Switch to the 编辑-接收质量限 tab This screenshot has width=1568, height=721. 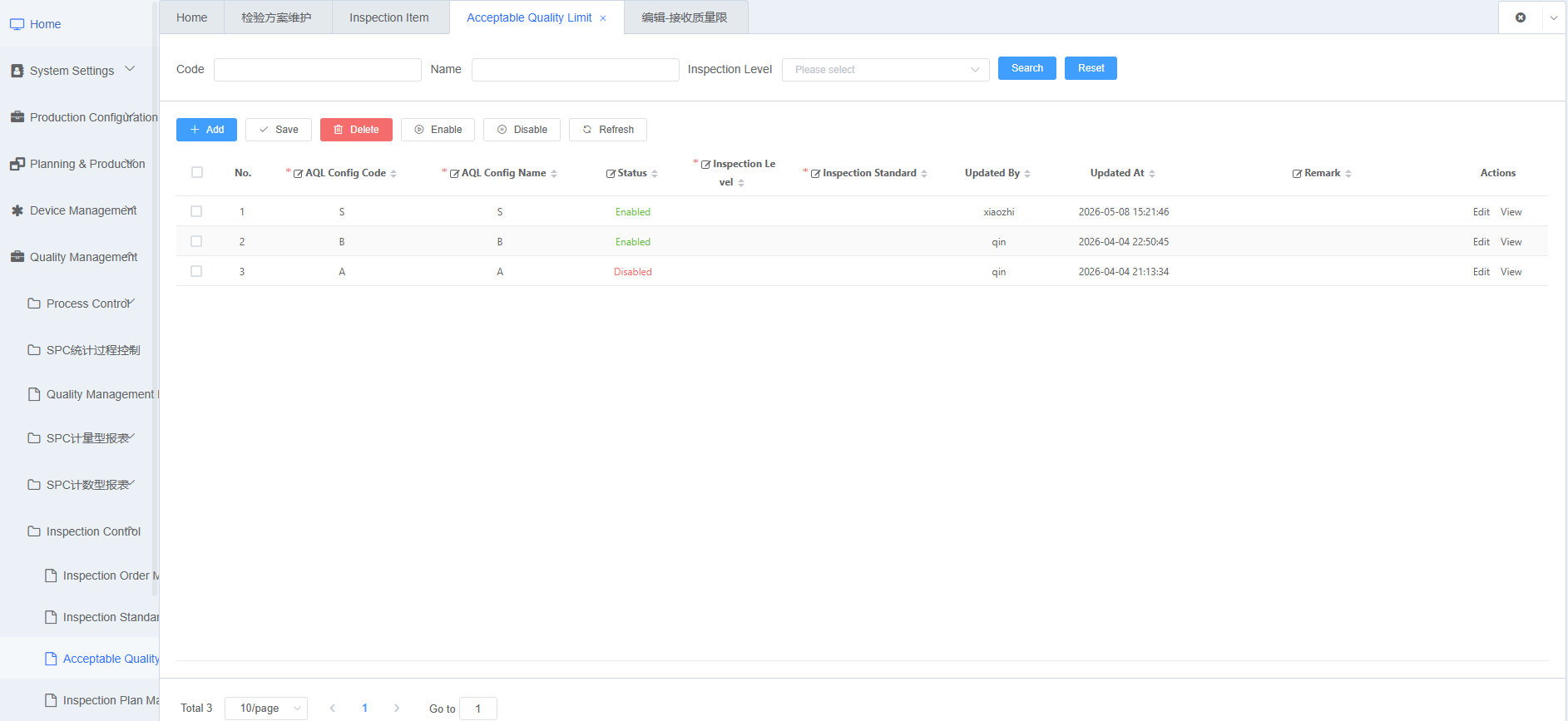(685, 17)
